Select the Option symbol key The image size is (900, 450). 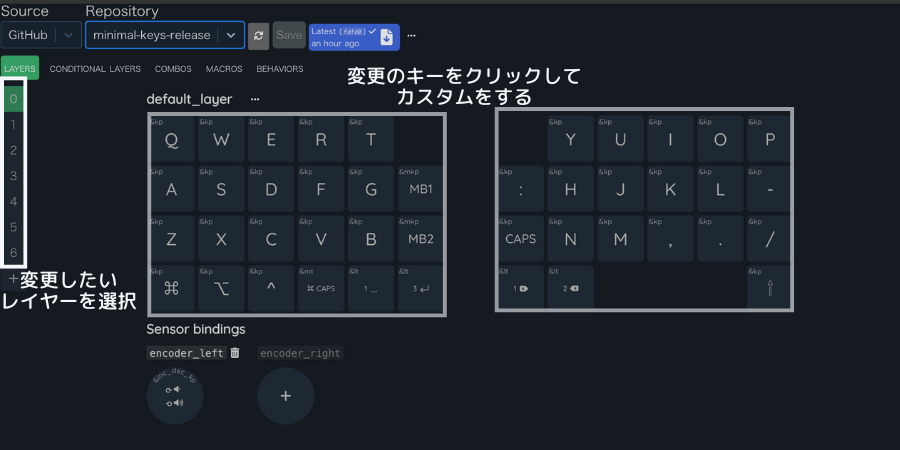(221, 288)
